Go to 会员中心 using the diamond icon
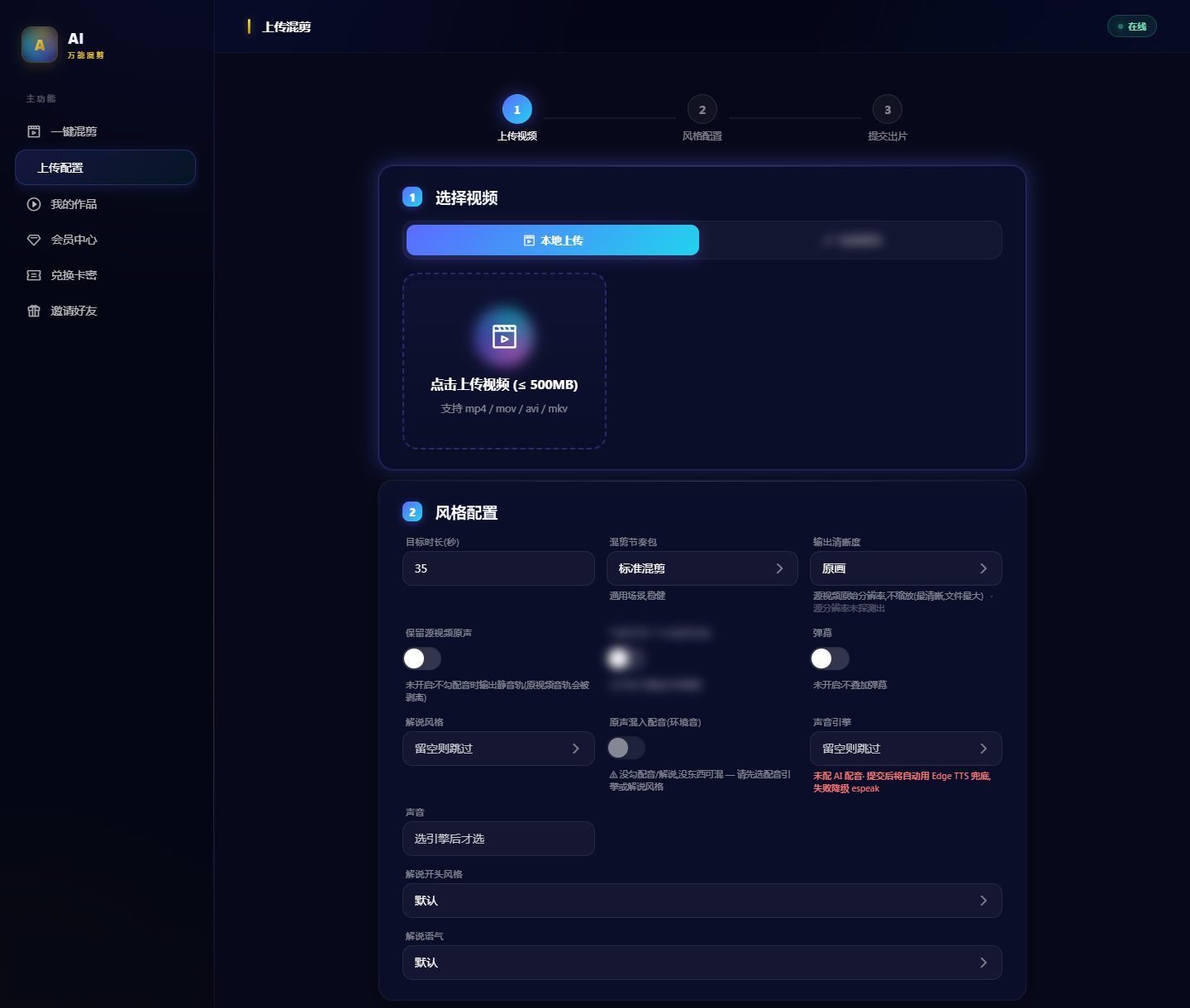The height and width of the screenshot is (1008, 1190). [x=34, y=240]
